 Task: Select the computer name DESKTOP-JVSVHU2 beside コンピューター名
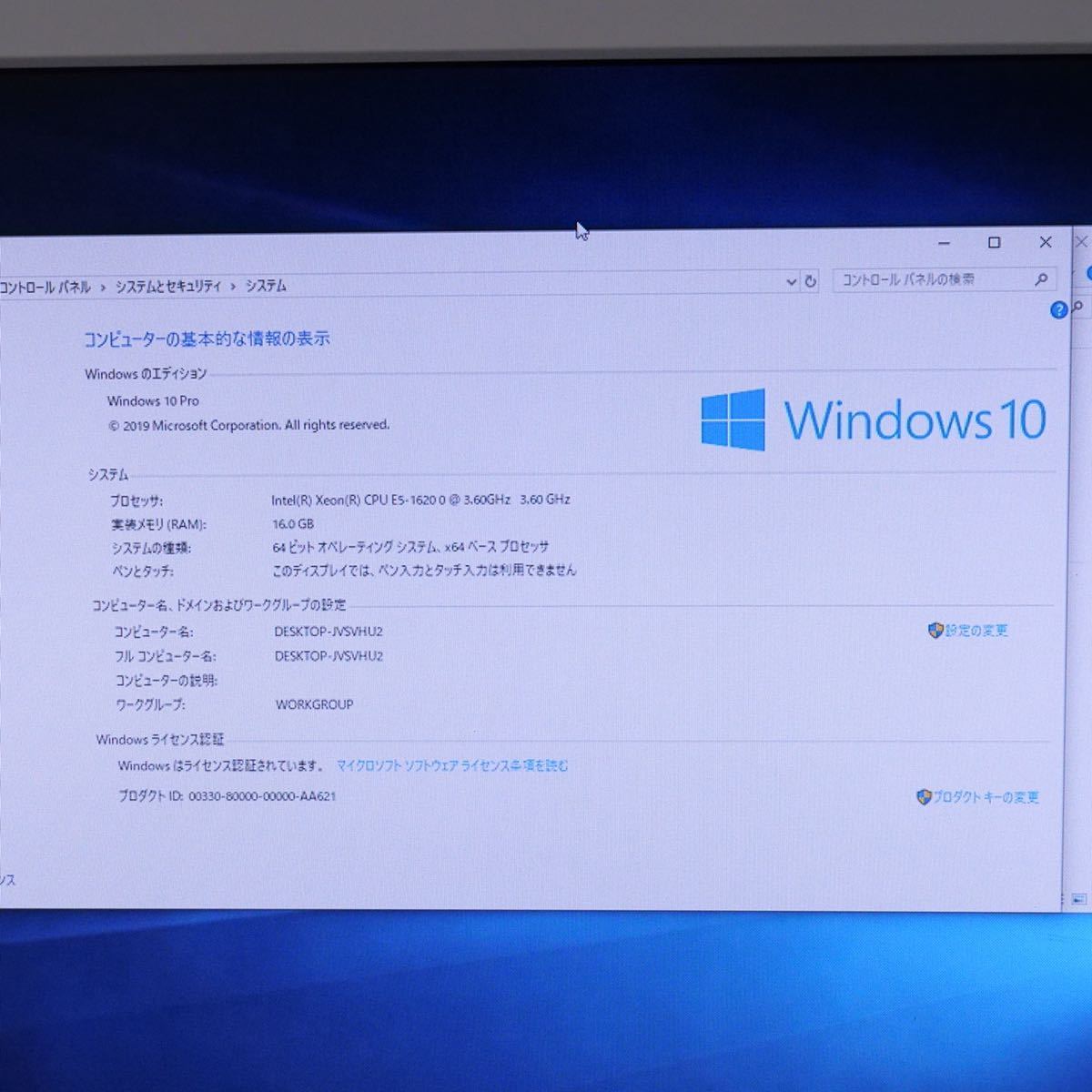click(x=329, y=632)
